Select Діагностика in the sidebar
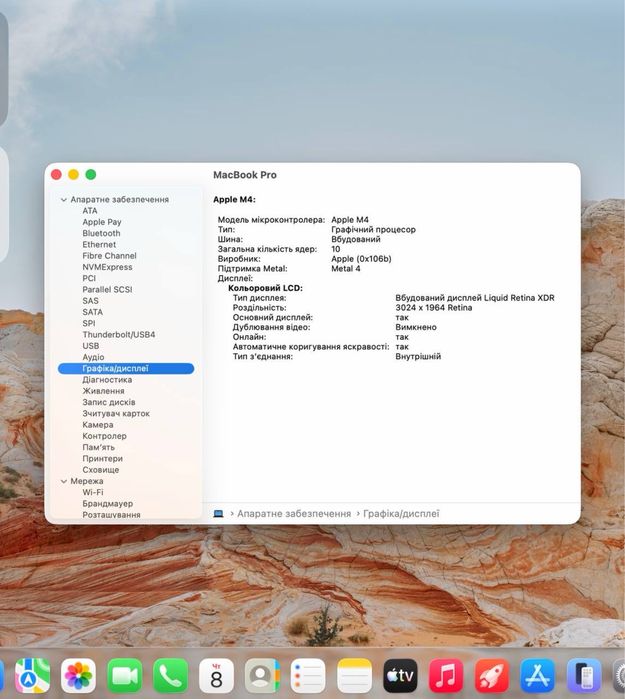 (x=107, y=380)
